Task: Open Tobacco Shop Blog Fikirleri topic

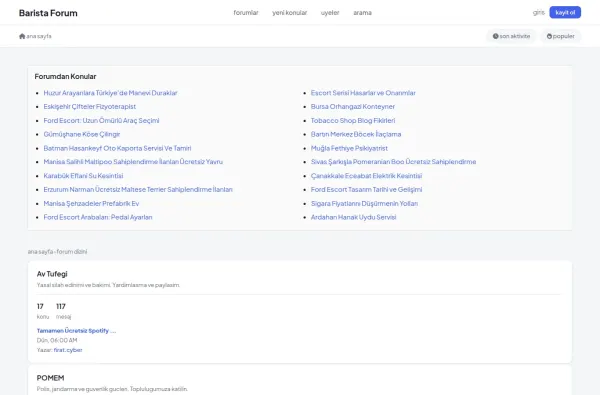Action: [x=353, y=121]
